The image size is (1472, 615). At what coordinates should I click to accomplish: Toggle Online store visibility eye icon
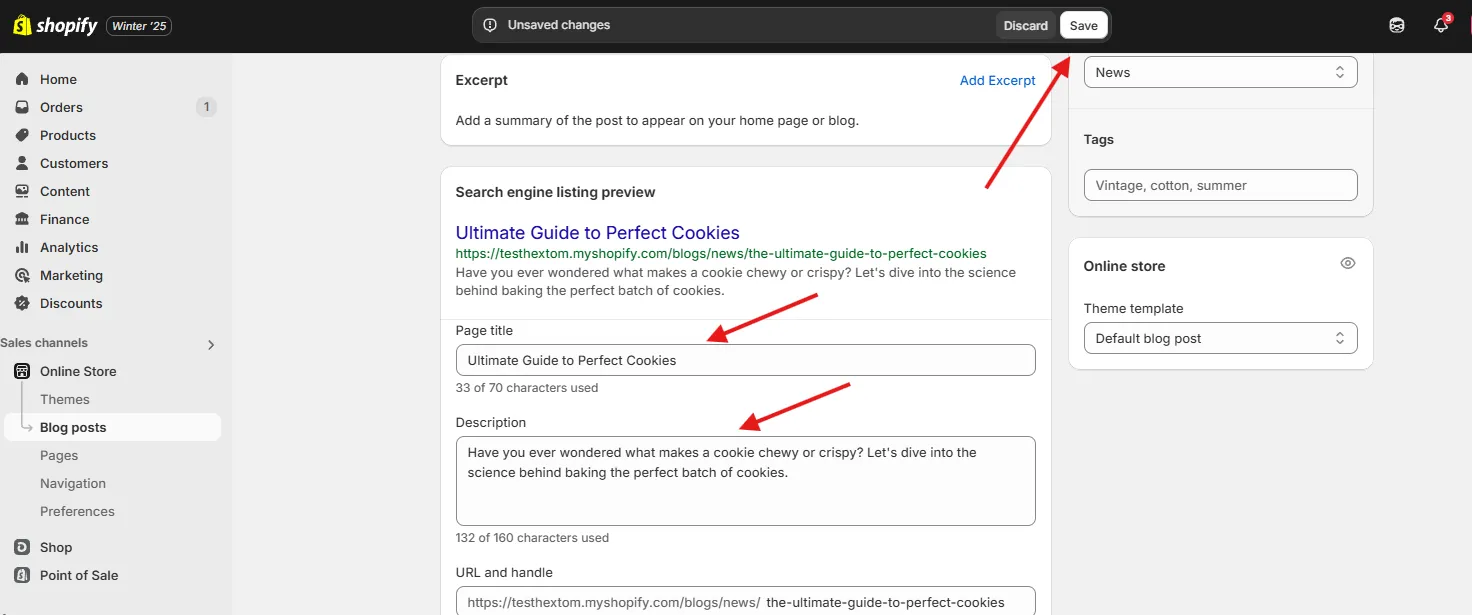1348,264
